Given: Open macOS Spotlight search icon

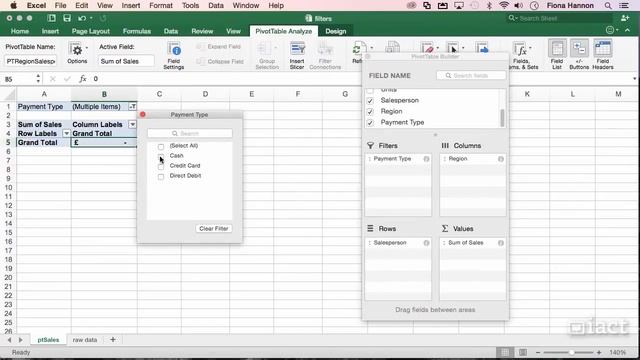Looking at the screenshot, I should 608,6.
